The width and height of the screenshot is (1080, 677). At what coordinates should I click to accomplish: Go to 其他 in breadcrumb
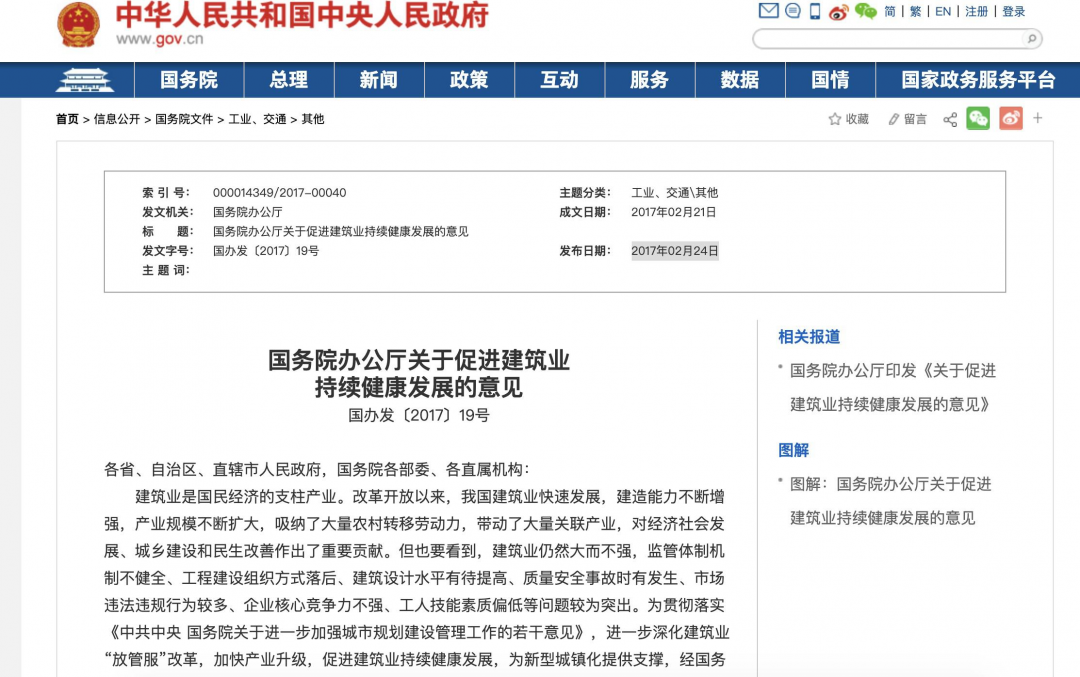click(313, 119)
